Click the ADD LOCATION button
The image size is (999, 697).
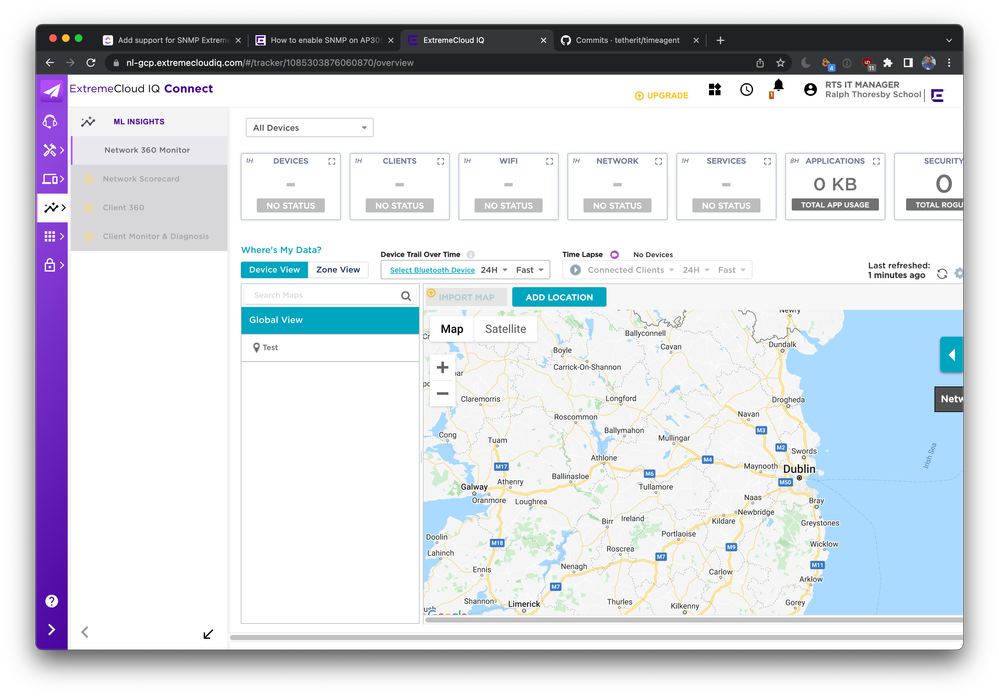pyautogui.click(x=559, y=297)
